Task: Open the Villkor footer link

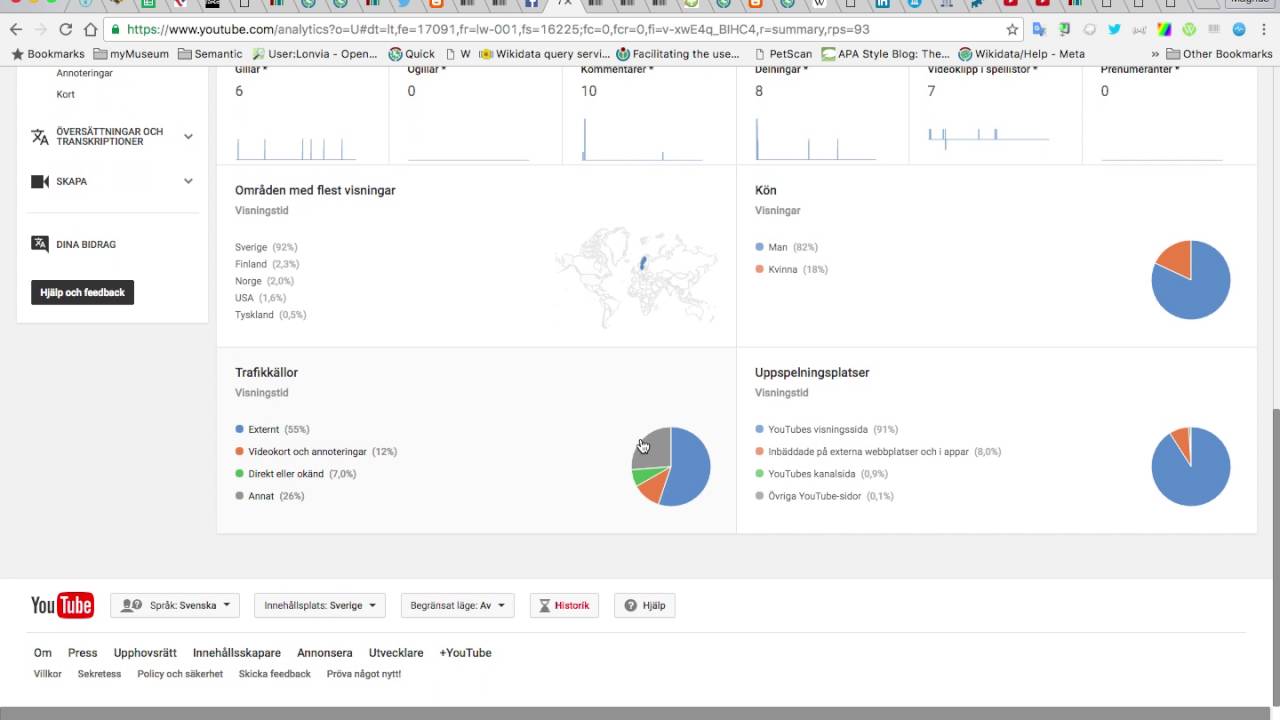Action: point(48,674)
